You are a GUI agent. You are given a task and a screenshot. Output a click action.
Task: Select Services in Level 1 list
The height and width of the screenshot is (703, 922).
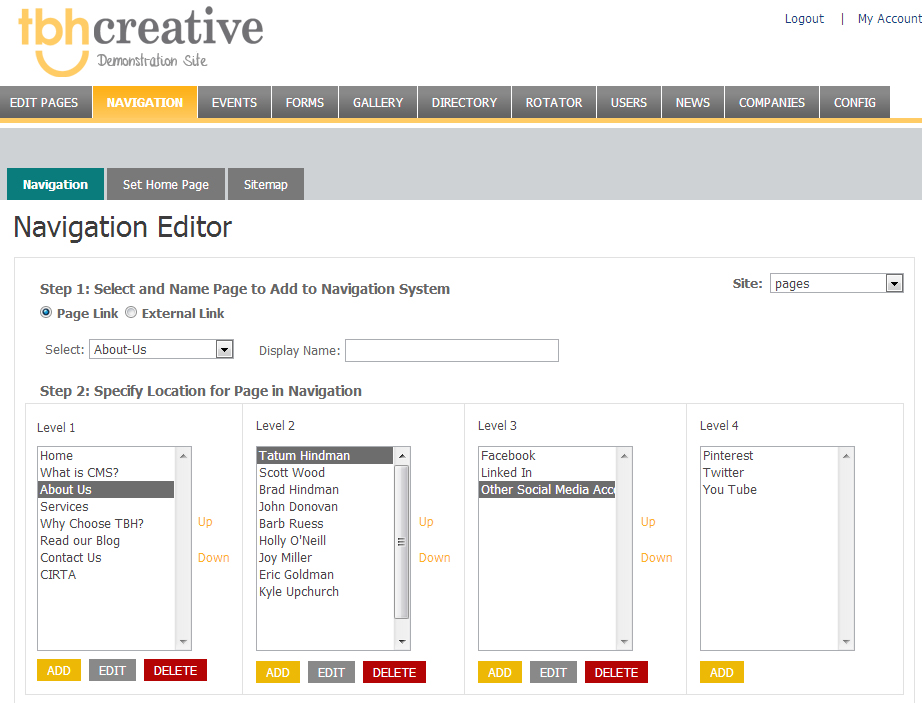coord(65,507)
